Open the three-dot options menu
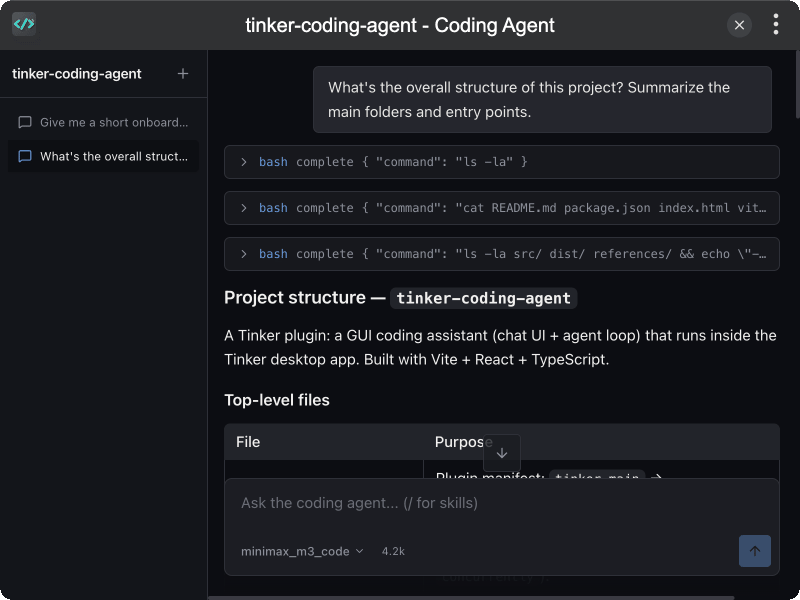 776,24
